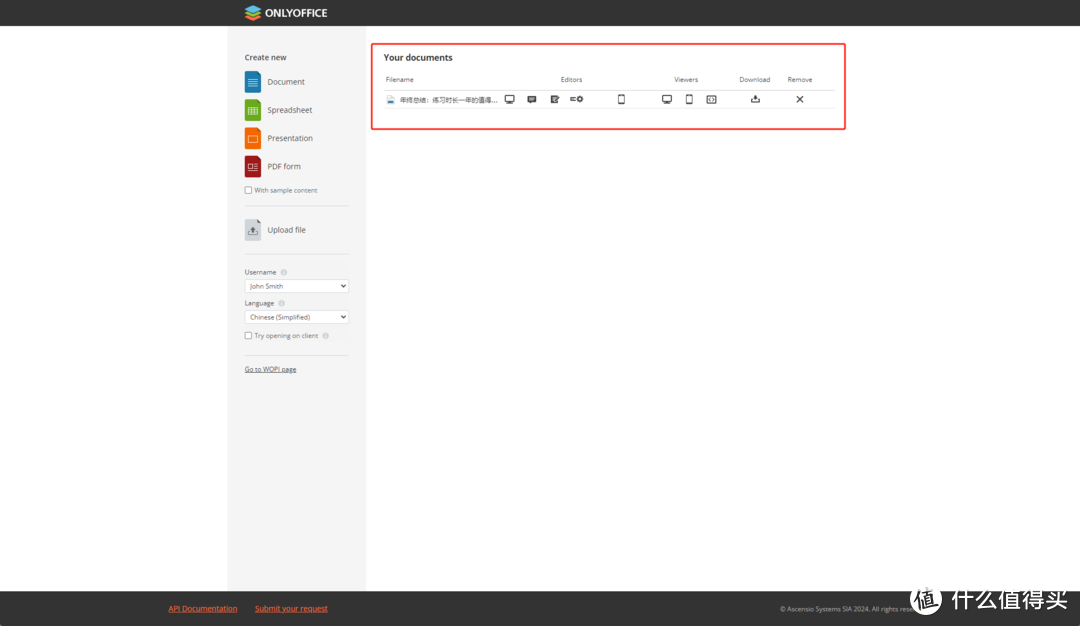Open document in form-filling editor mode
The image size is (1080, 626).
[577, 99]
